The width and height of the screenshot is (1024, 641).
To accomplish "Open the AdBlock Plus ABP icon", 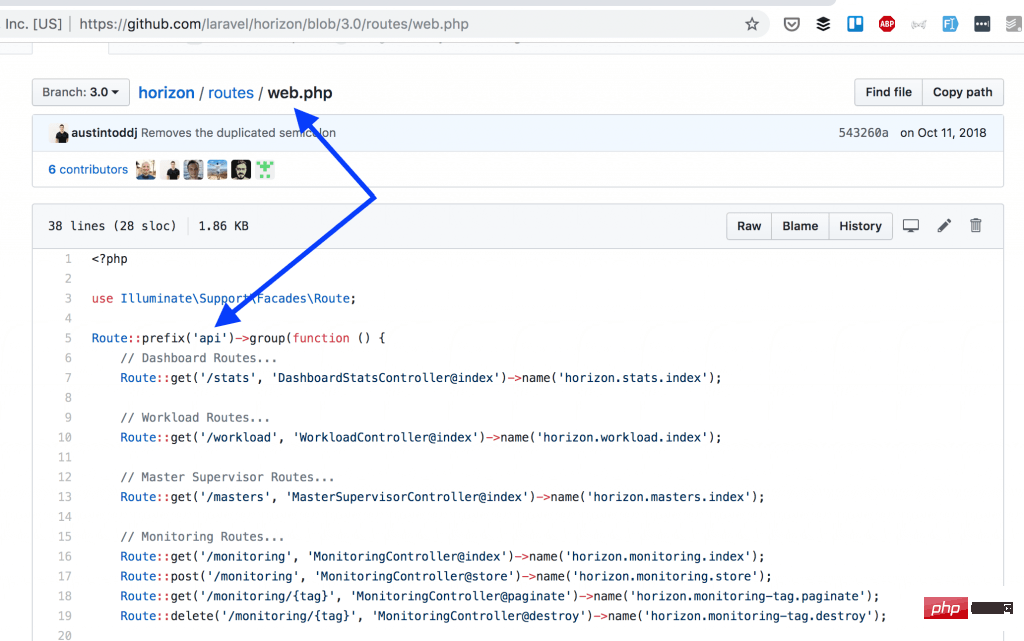I will [x=887, y=24].
